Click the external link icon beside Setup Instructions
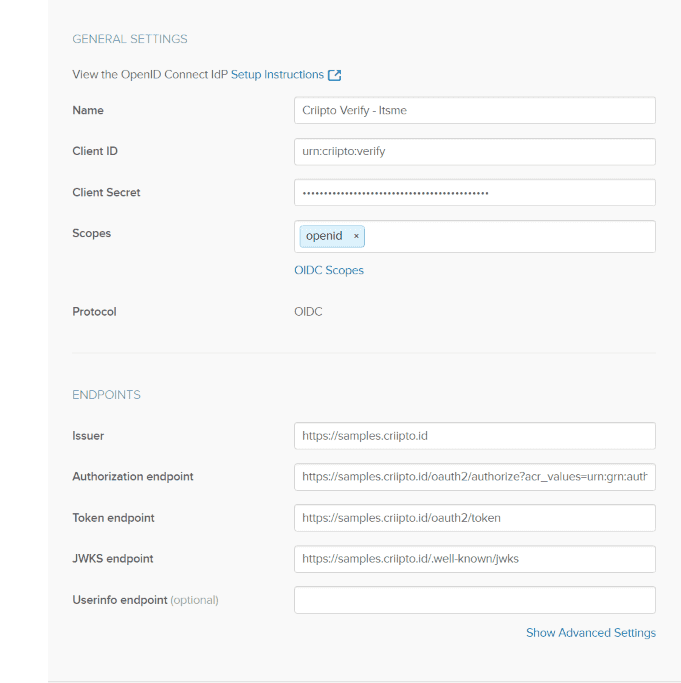This screenshot has width=681, height=683. tap(335, 75)
